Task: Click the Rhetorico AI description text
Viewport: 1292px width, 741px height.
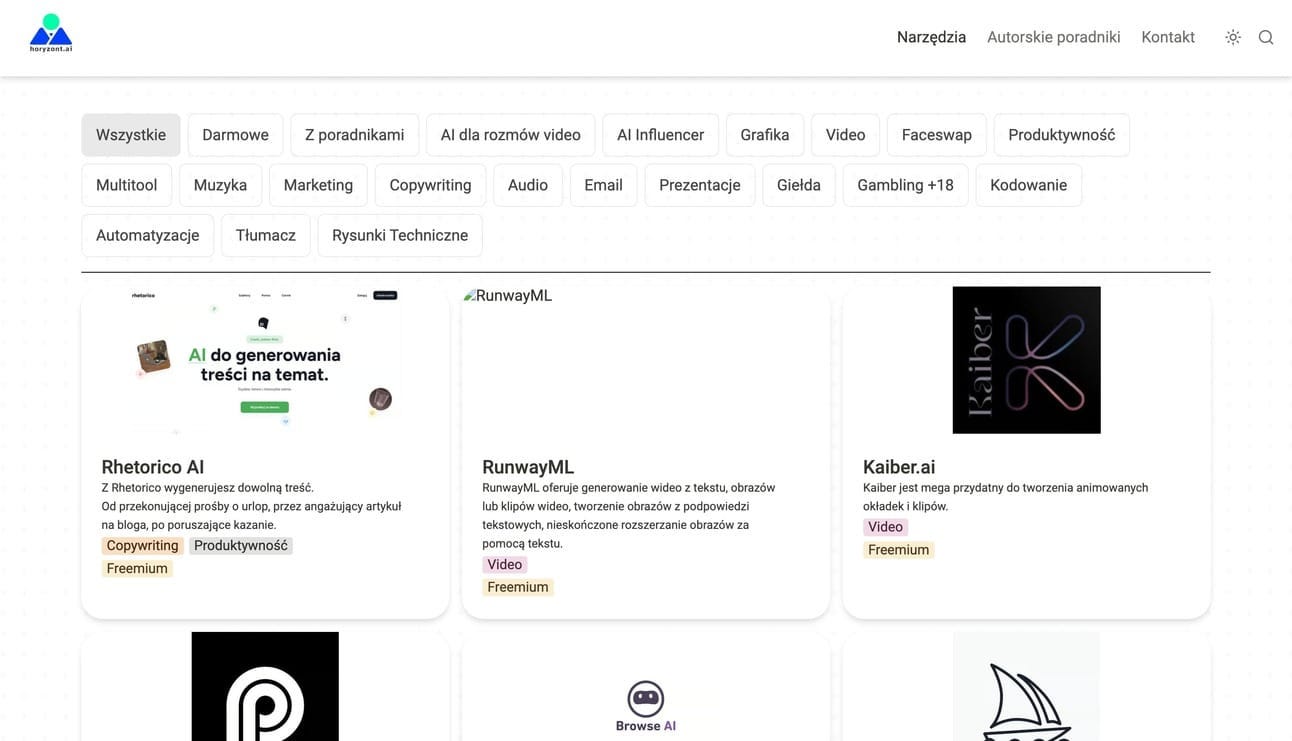Action: (x=252, y=506)
